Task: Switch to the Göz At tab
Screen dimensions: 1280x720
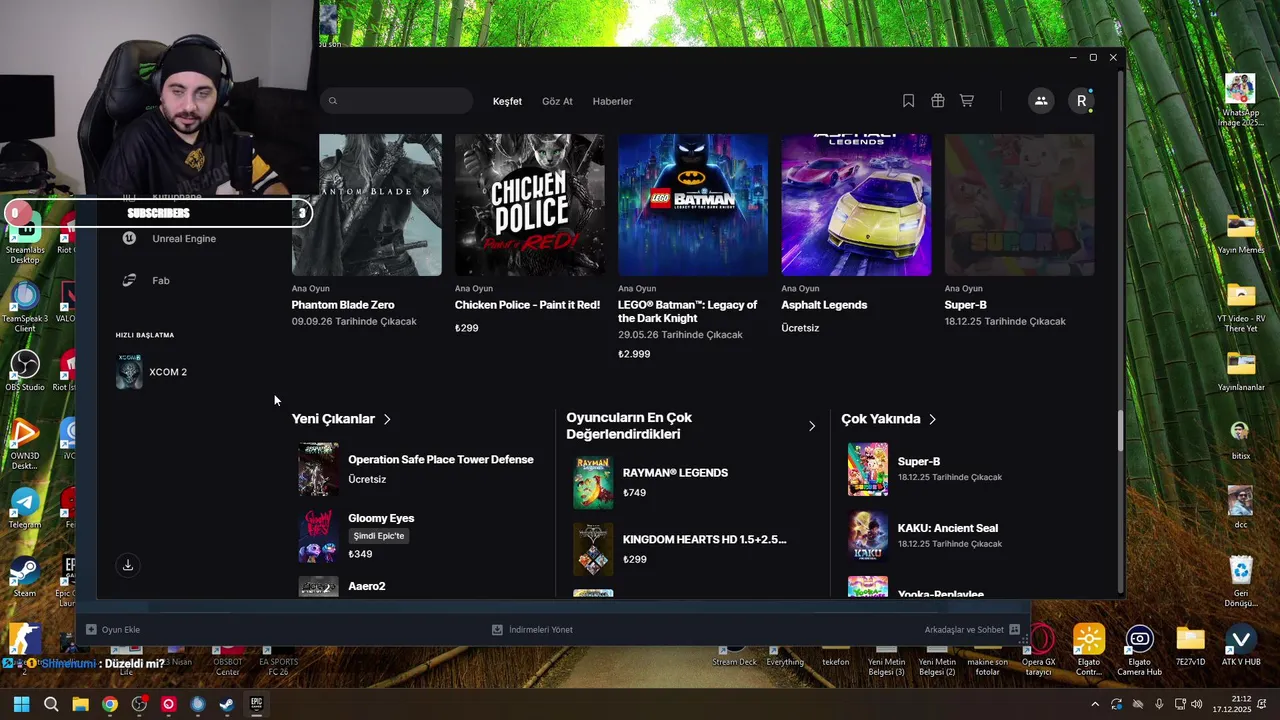Action: click(x=557, y=101)
